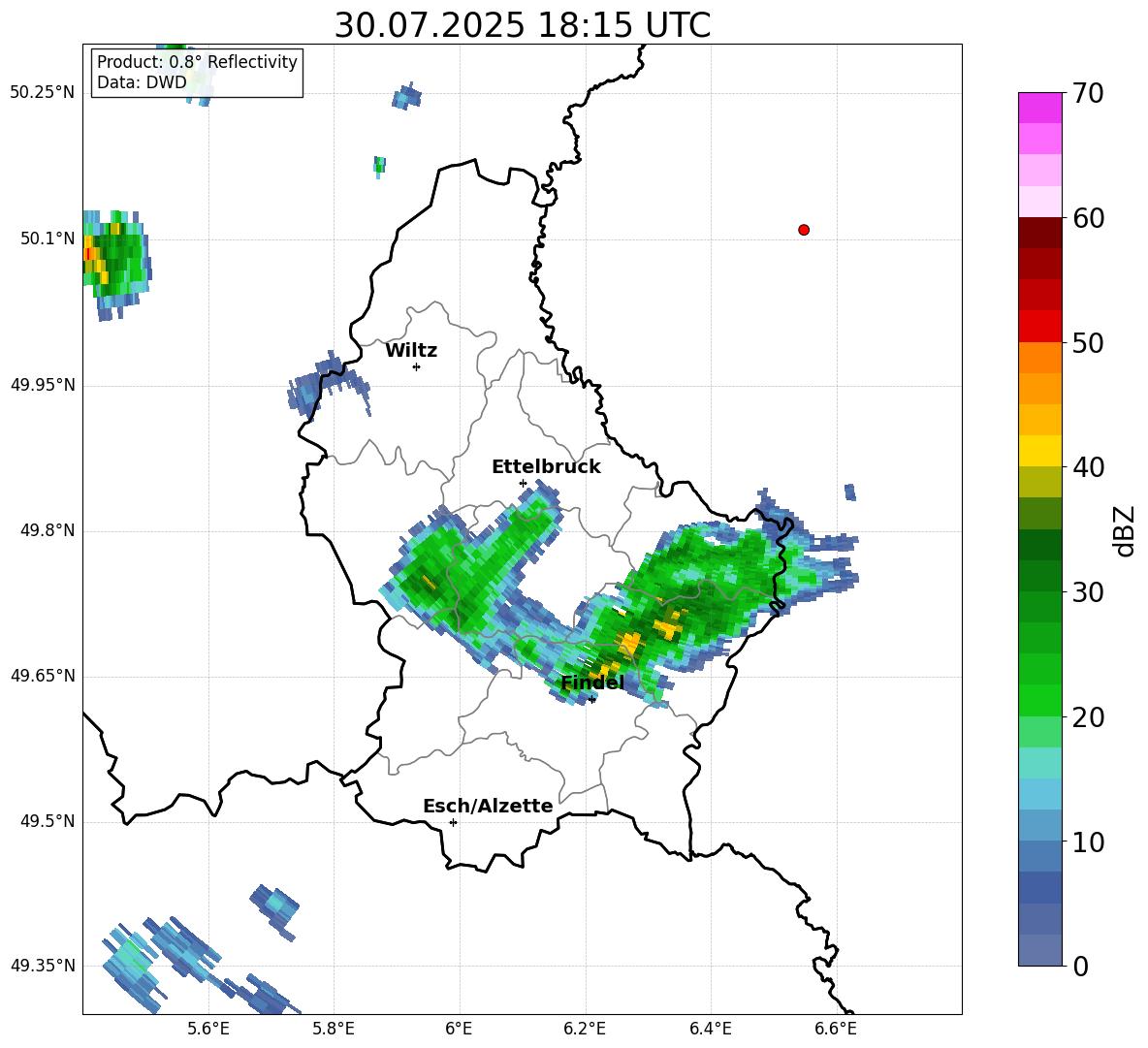This screenshot has height=1048, width=1148.
Task: Click the colorbar value 70
Action: coord(1088,94)
